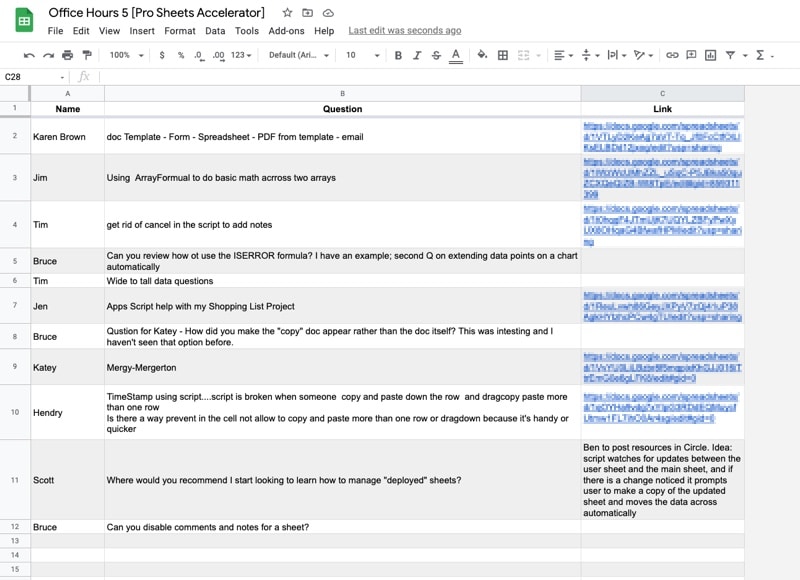
Task: Click the Google Sheets home icon
Action: (x=24, y=21)
